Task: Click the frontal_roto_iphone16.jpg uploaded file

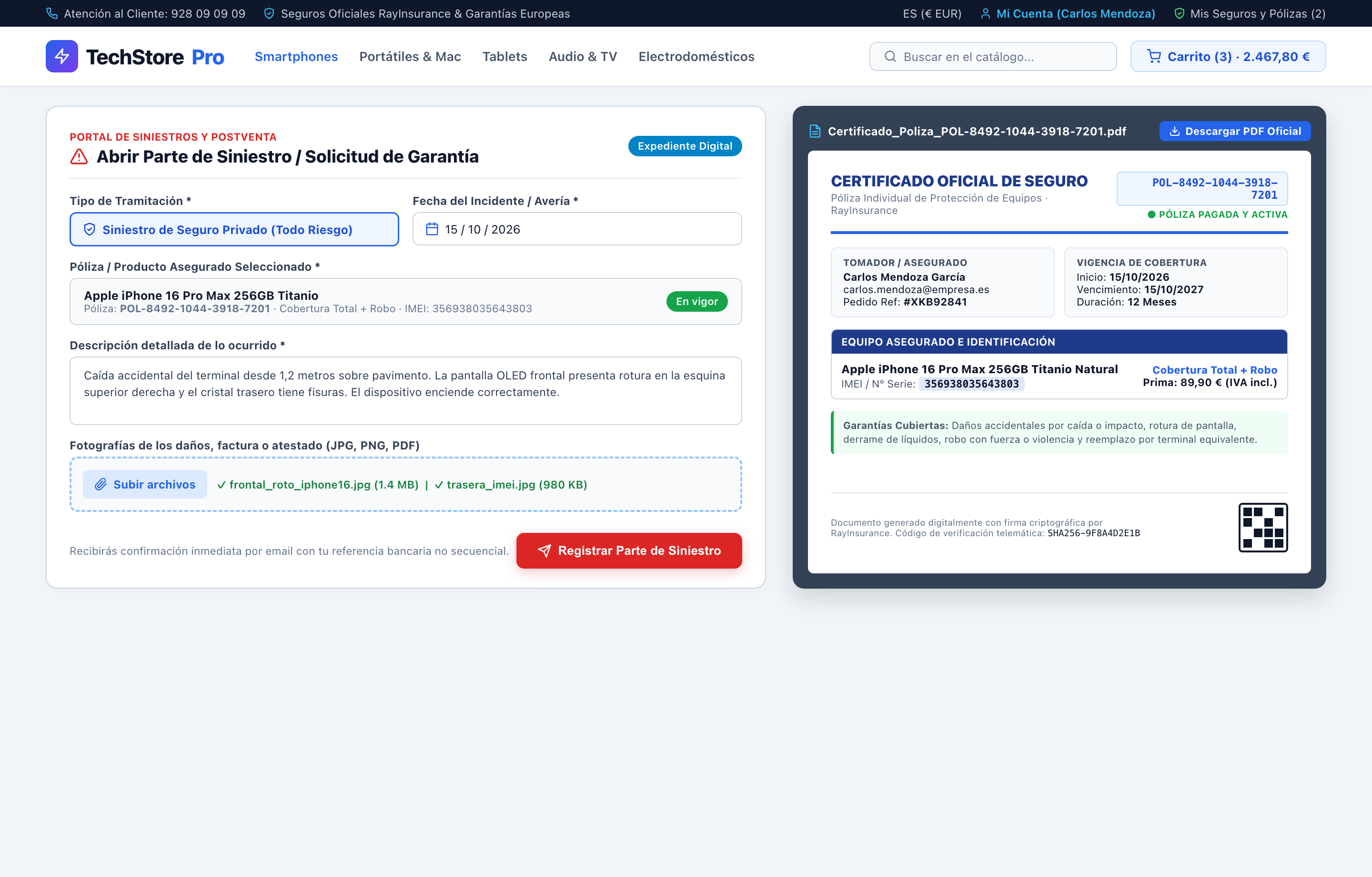Action: (318, 484)
